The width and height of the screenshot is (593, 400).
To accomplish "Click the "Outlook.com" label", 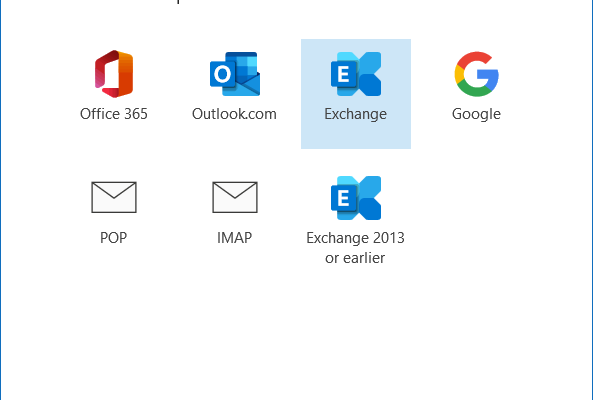I will click(234, 114).
